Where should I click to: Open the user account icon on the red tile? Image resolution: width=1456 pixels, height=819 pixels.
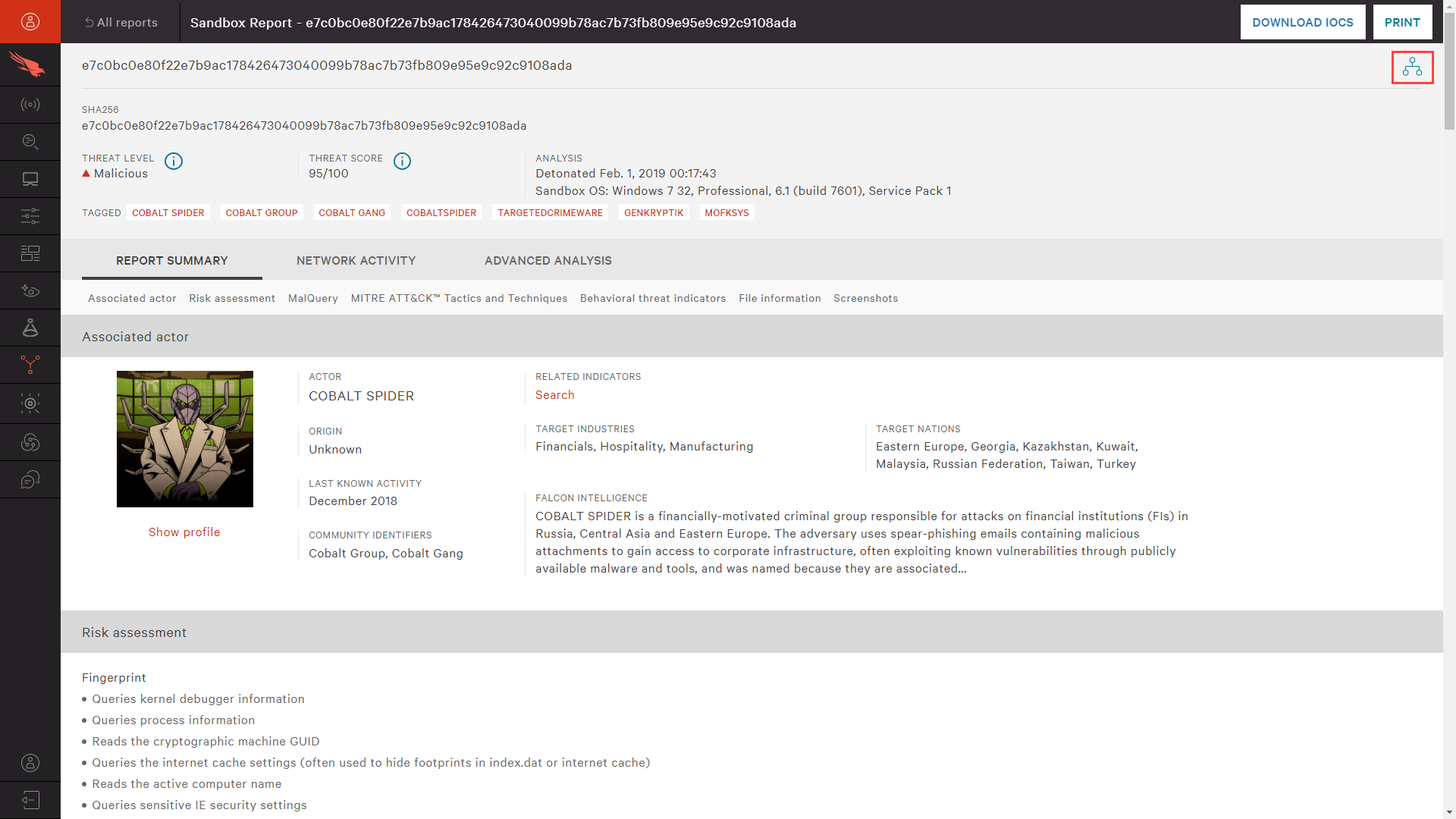coord(30,21)
